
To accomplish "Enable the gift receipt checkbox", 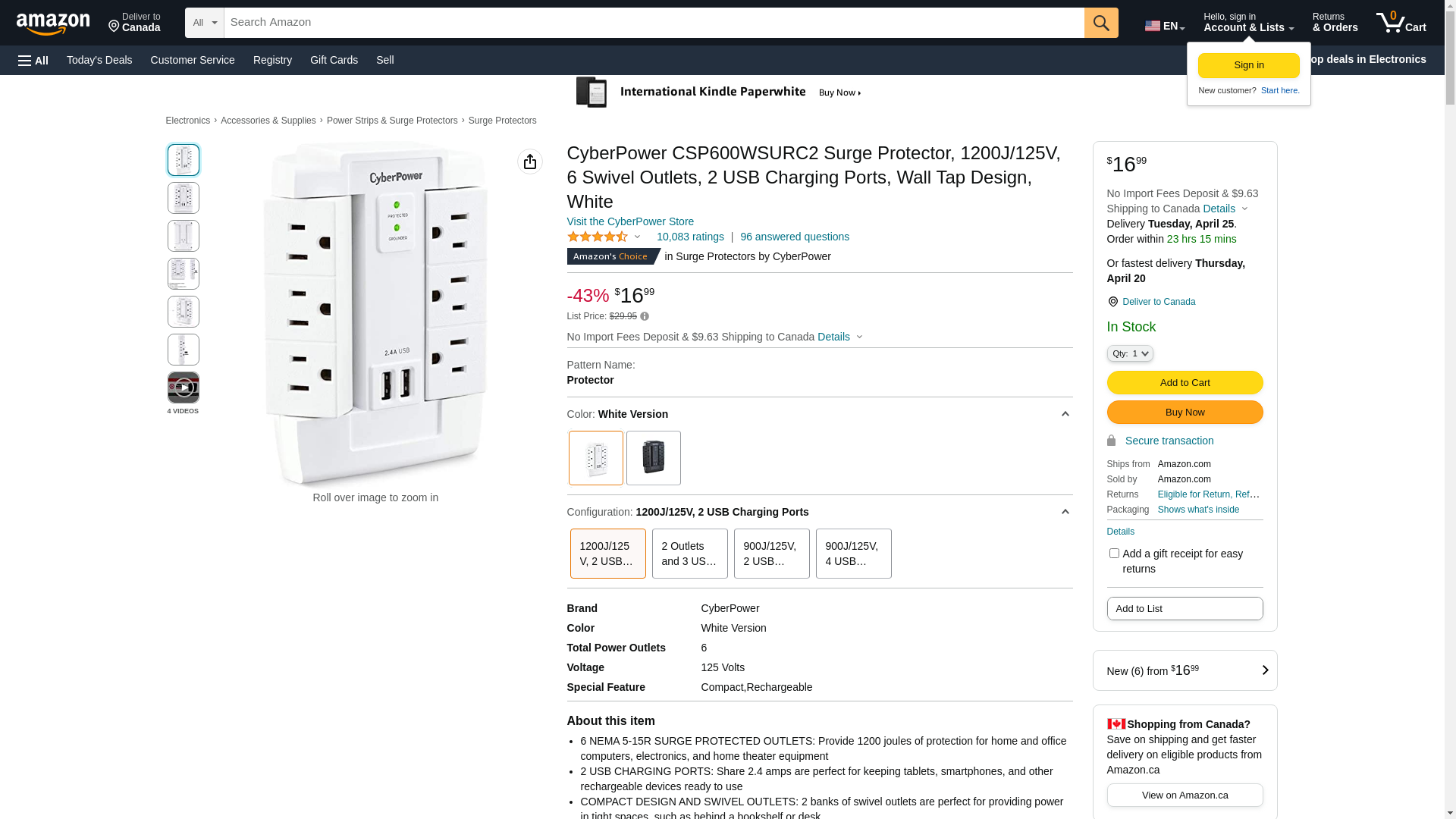I will tap(1114, 554).
